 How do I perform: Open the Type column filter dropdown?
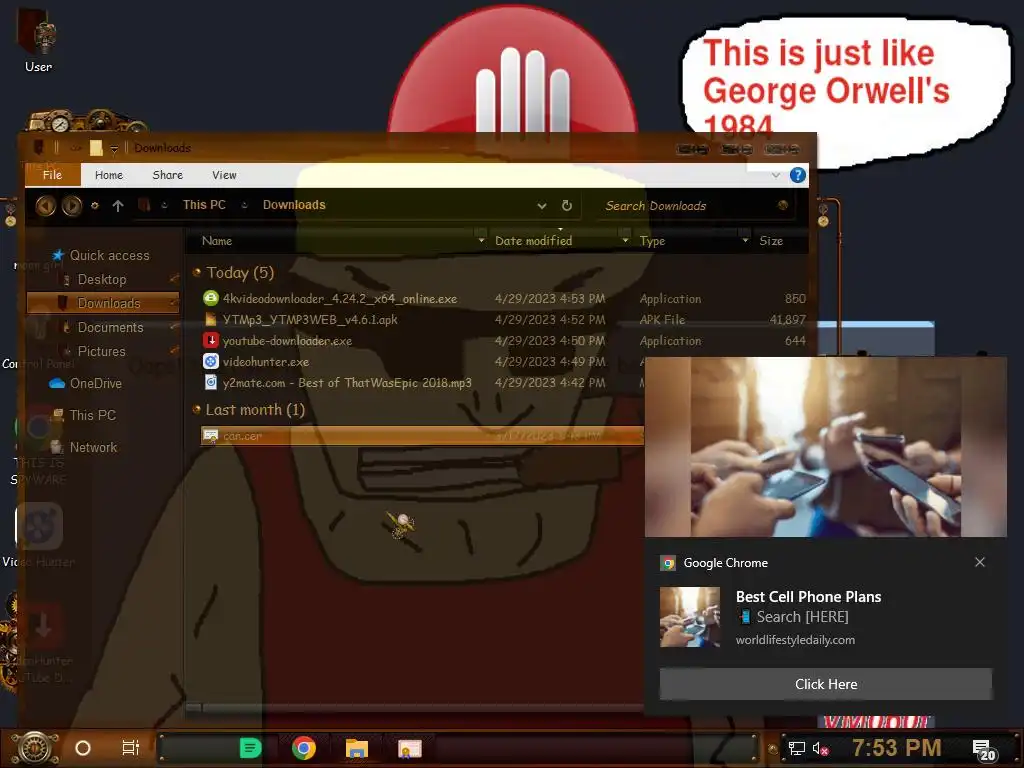(745, 241)
